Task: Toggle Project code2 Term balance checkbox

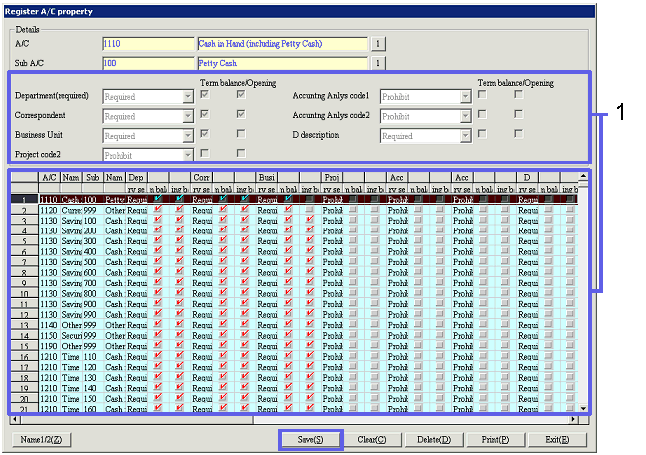Action: tap(204, 153)
